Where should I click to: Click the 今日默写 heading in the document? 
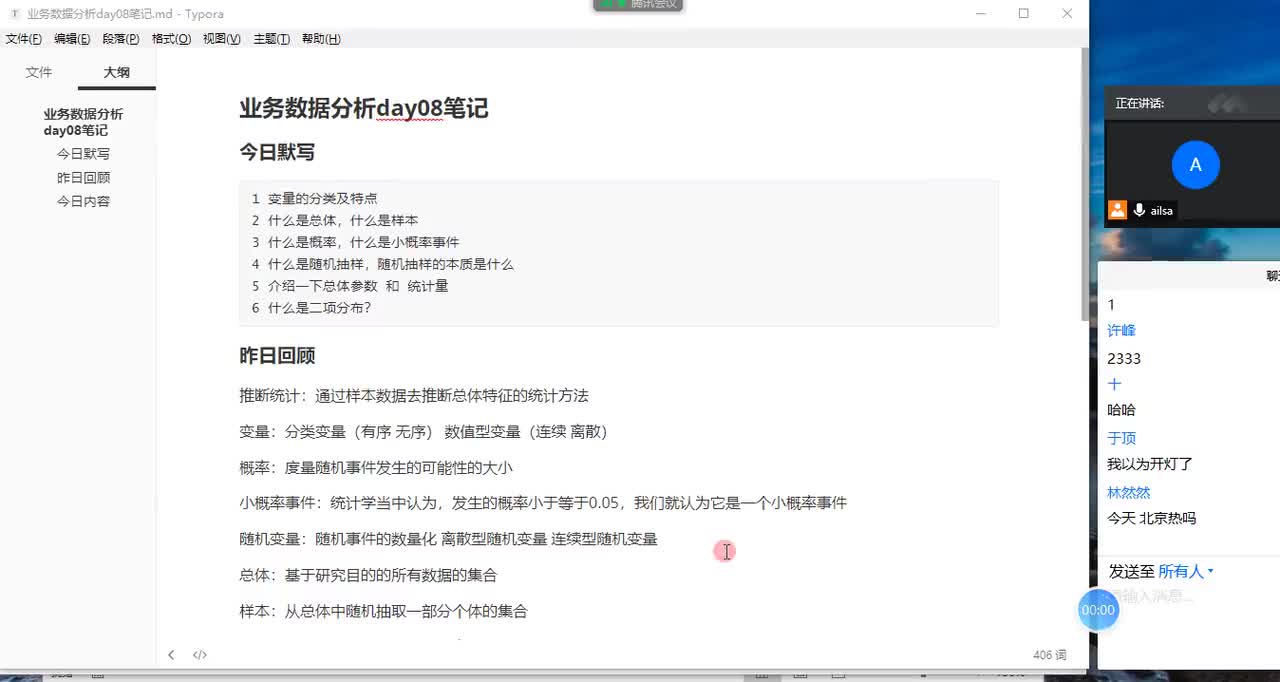(277, 152)
